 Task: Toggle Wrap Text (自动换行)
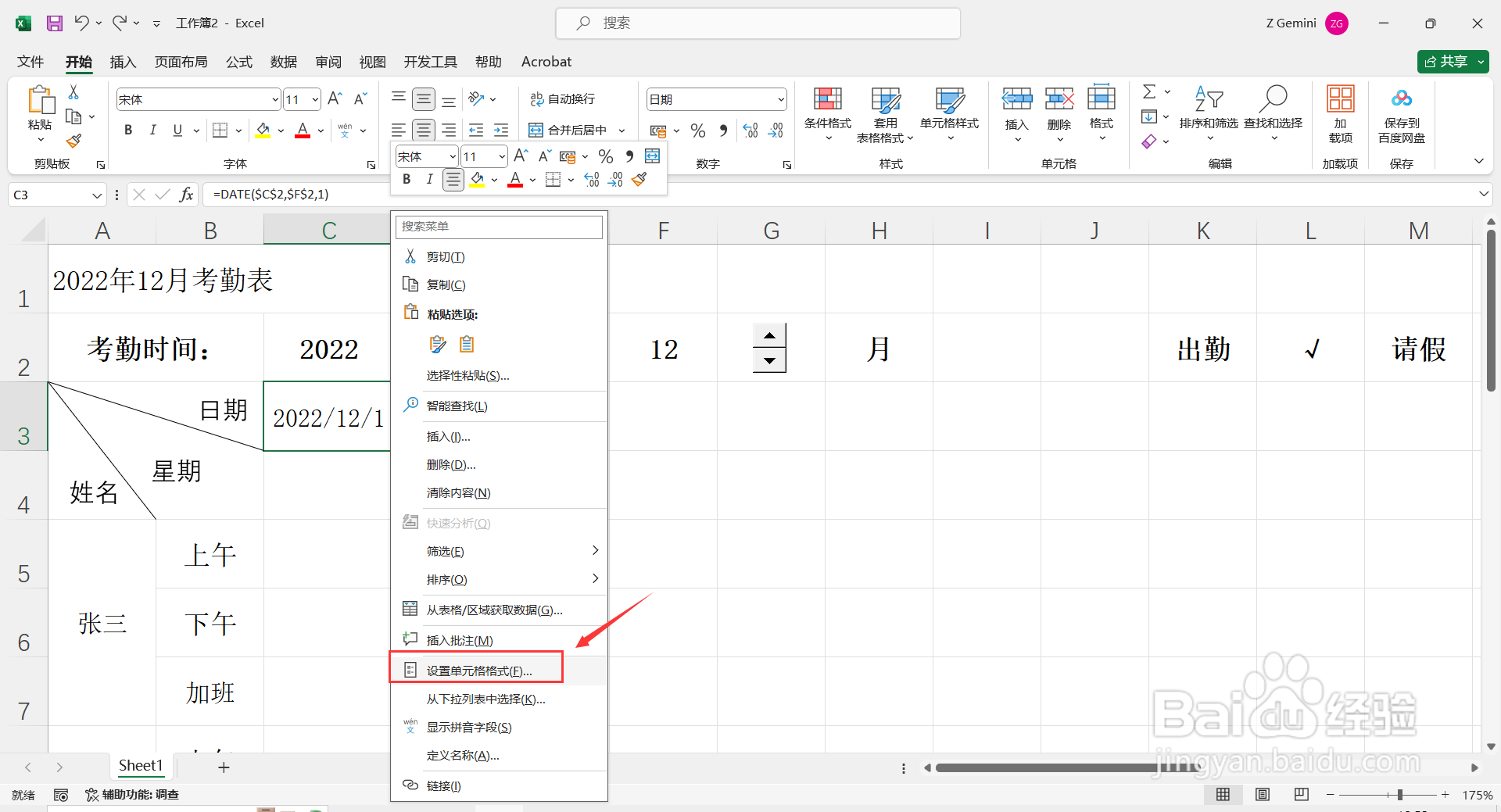pyautogui.click(x=563, y=98)
